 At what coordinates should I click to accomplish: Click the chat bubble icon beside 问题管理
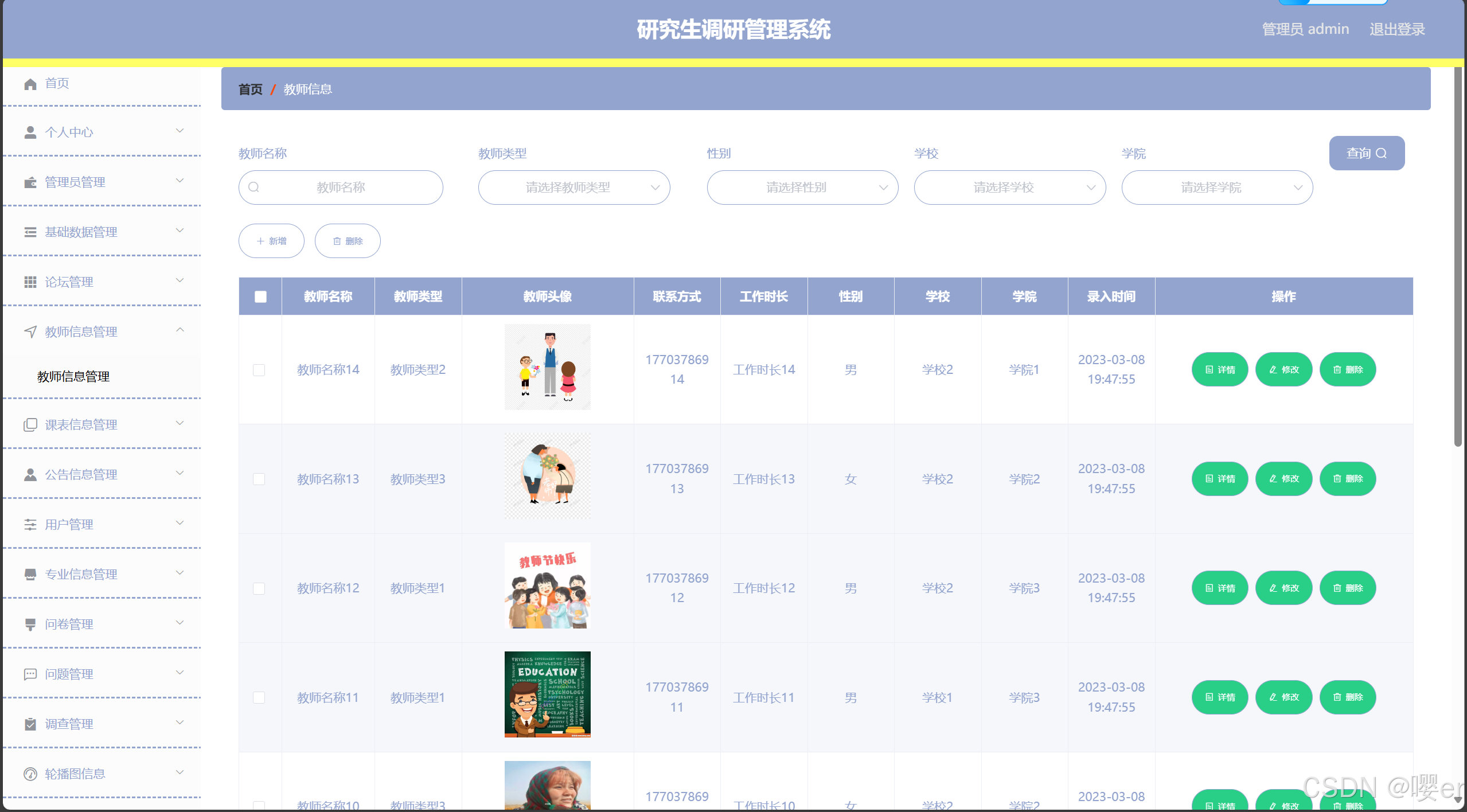point(30,674)
